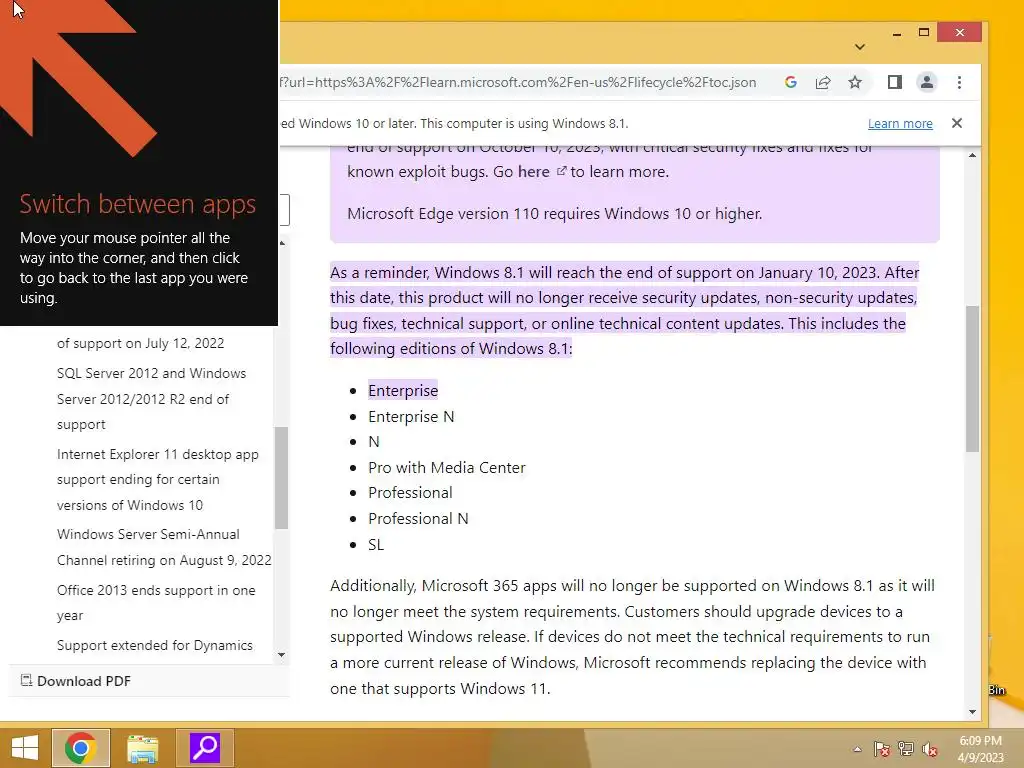Click sidebar scroll up arrow
The height and width of the screenshot is (768, 1024).
(x=281, y=244)
